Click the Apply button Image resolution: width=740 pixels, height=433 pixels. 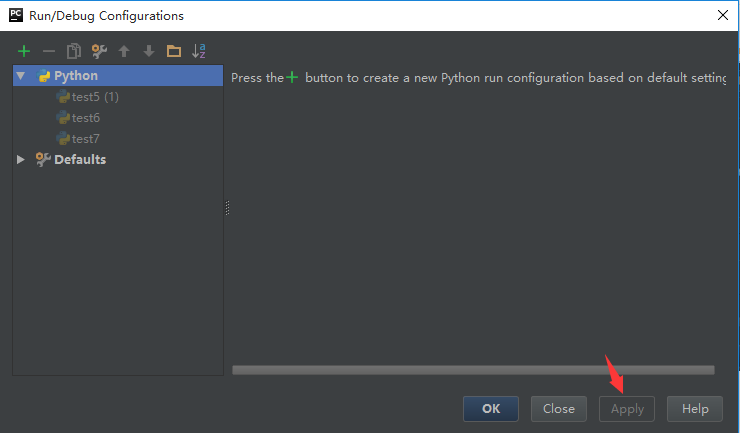pos(627,409)
